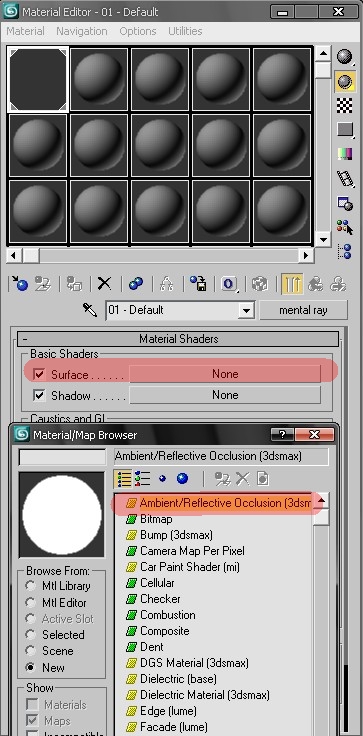The height and width of the screenshot is (736, 363).
Task: Click the Make Unique icon
Action: (x=167, y=284)
